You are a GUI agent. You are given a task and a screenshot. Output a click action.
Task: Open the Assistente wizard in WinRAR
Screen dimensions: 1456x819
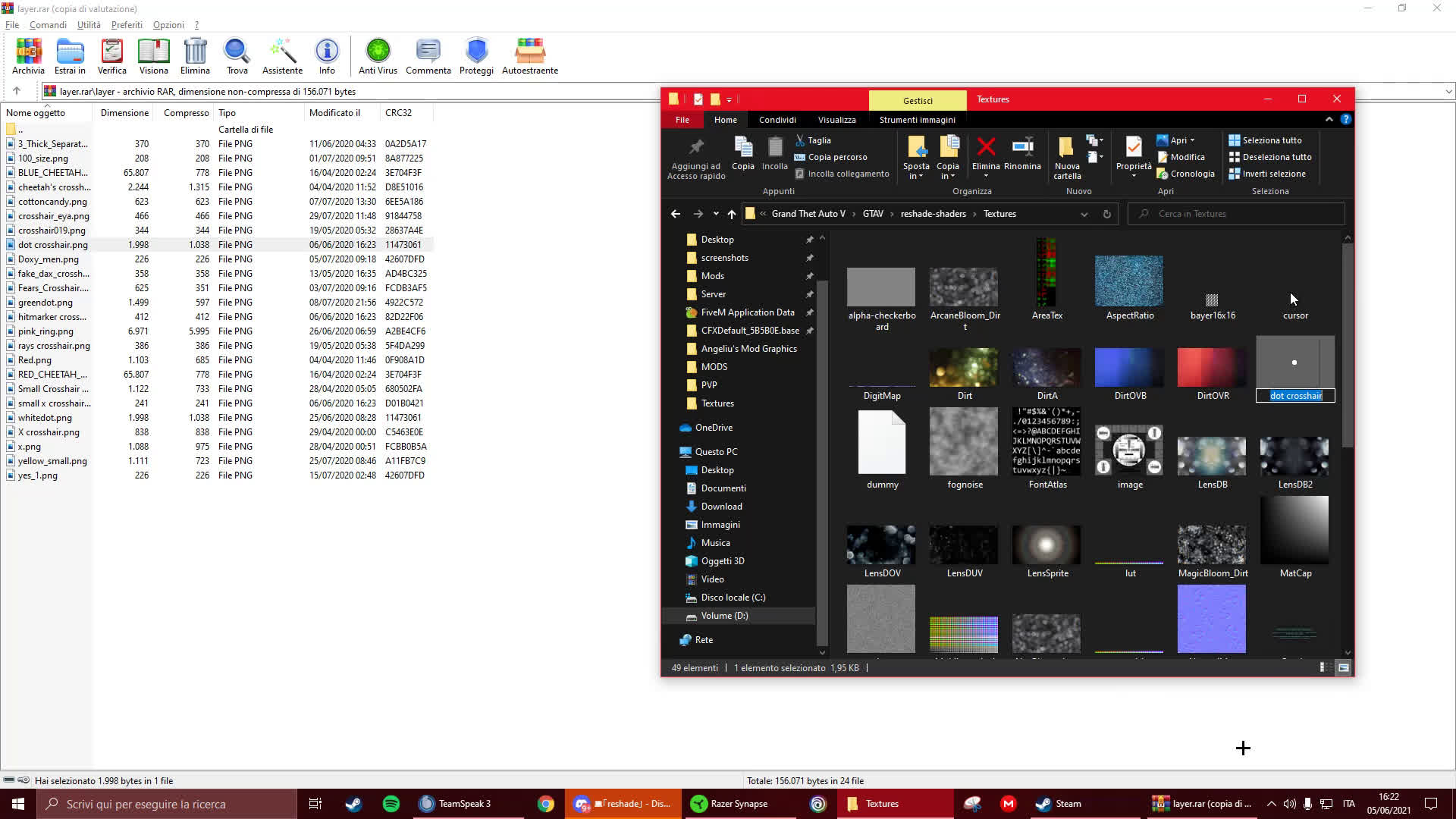point(281,53)
